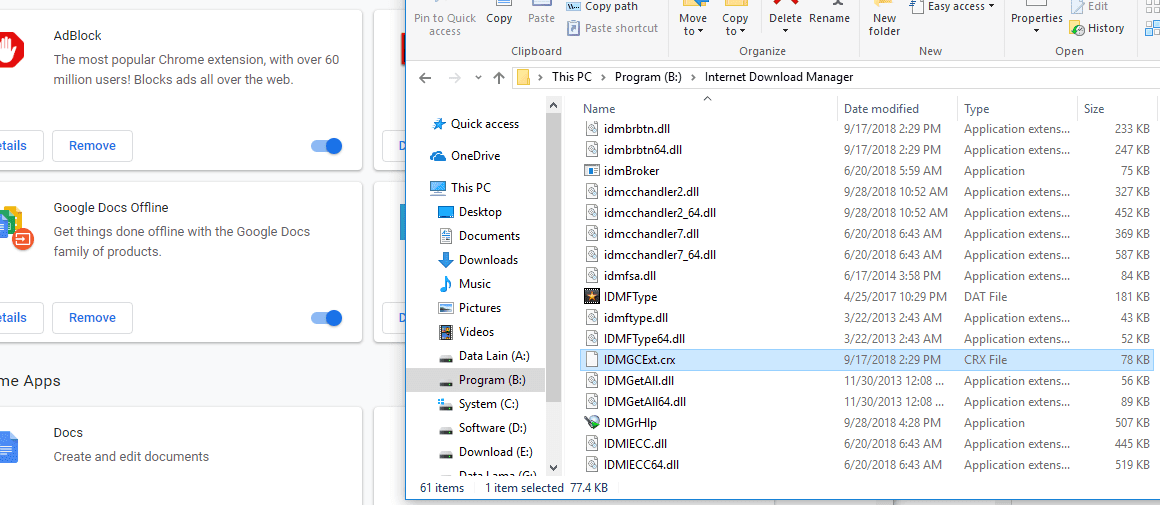Click Copy path in Clipboard group

coord(603,7)
